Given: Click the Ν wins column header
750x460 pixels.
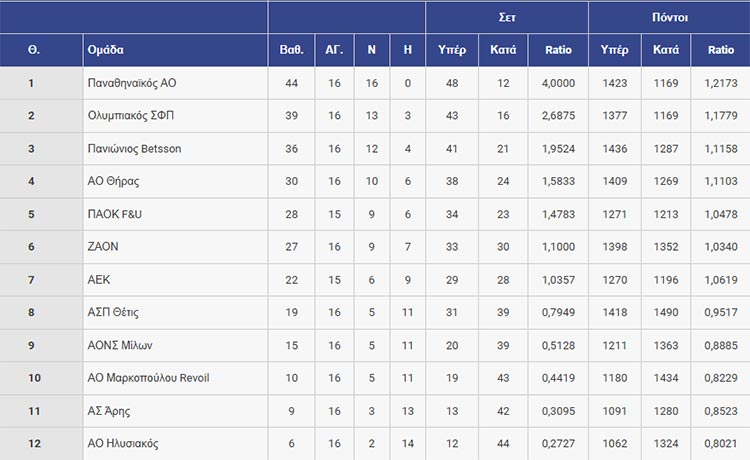Looking at the screenshot, I should (371, 50).
